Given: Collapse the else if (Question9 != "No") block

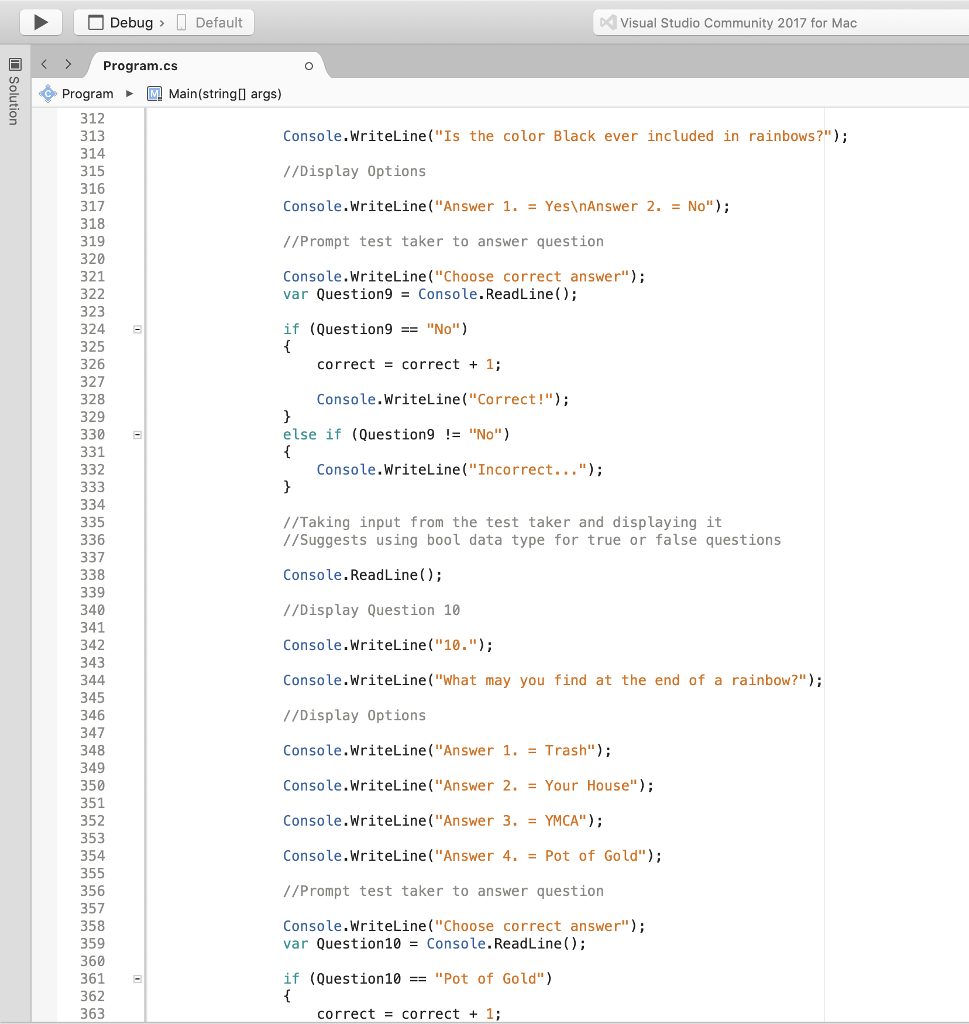Looking at the screenshot, I should tap(137, 434).
